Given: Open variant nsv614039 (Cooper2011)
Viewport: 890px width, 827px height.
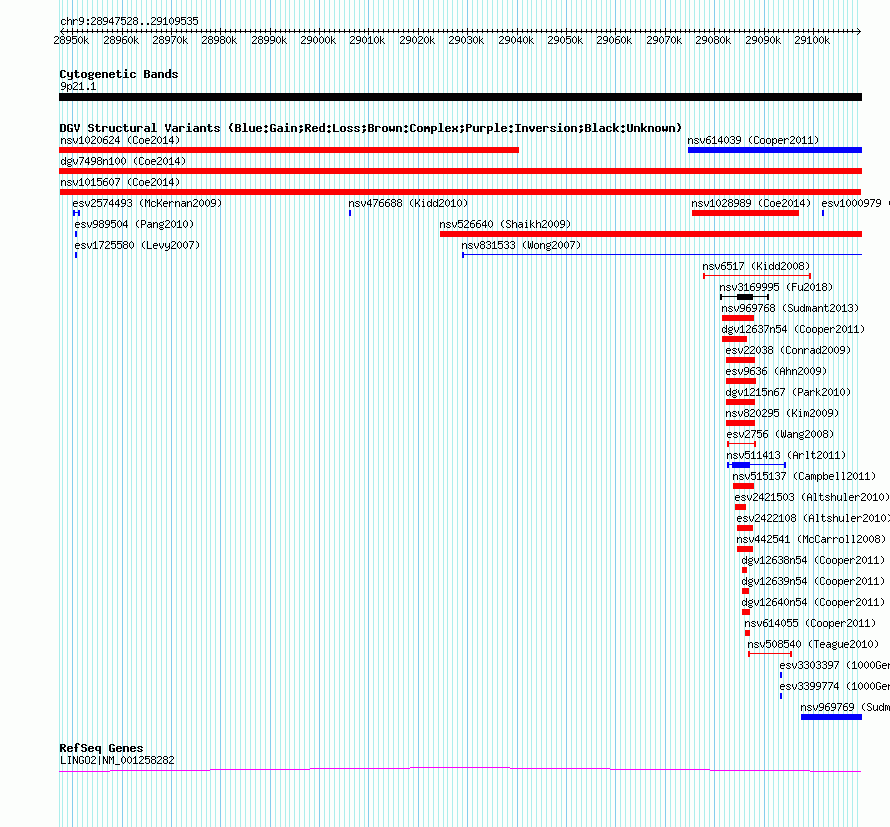Looking at the screenshot, I should [753, 140].
